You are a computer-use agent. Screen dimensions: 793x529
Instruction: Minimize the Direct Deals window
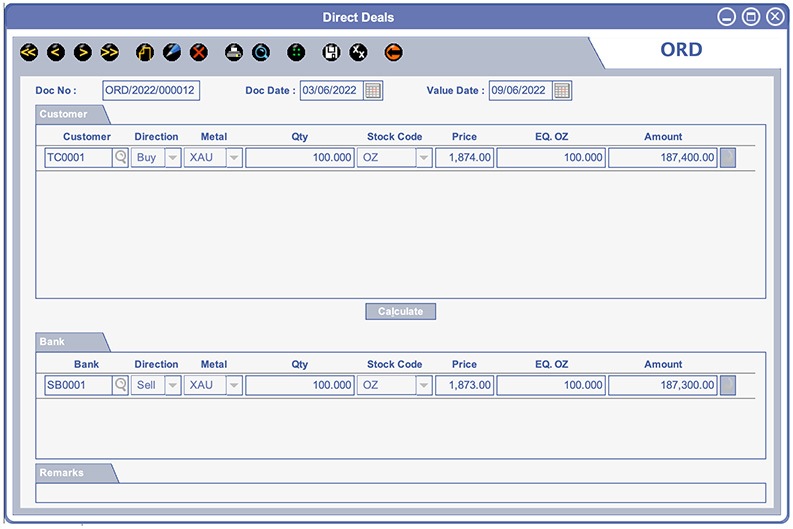tap(726, 17)
